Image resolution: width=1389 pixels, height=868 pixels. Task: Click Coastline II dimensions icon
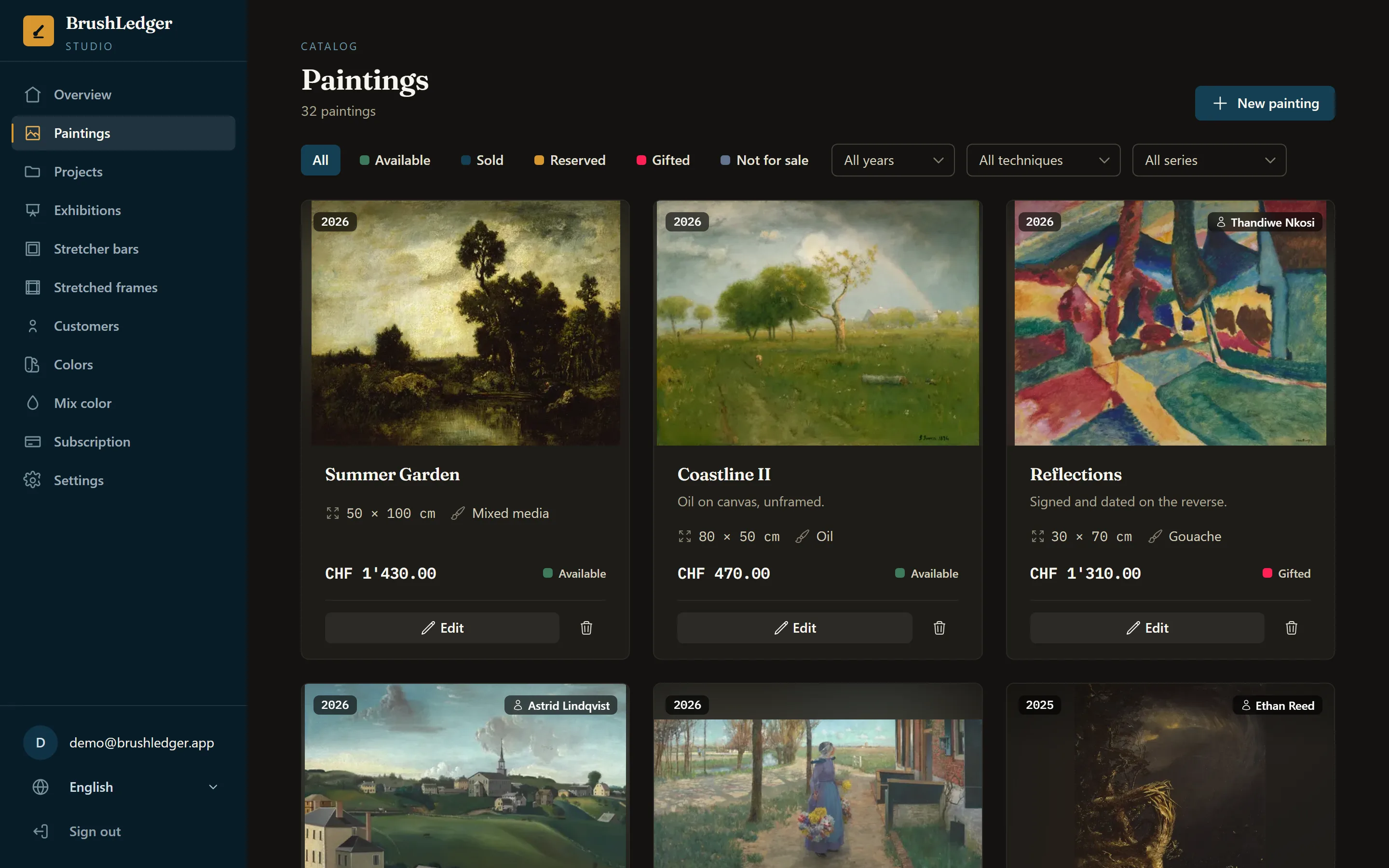click(x=685, y=536)
